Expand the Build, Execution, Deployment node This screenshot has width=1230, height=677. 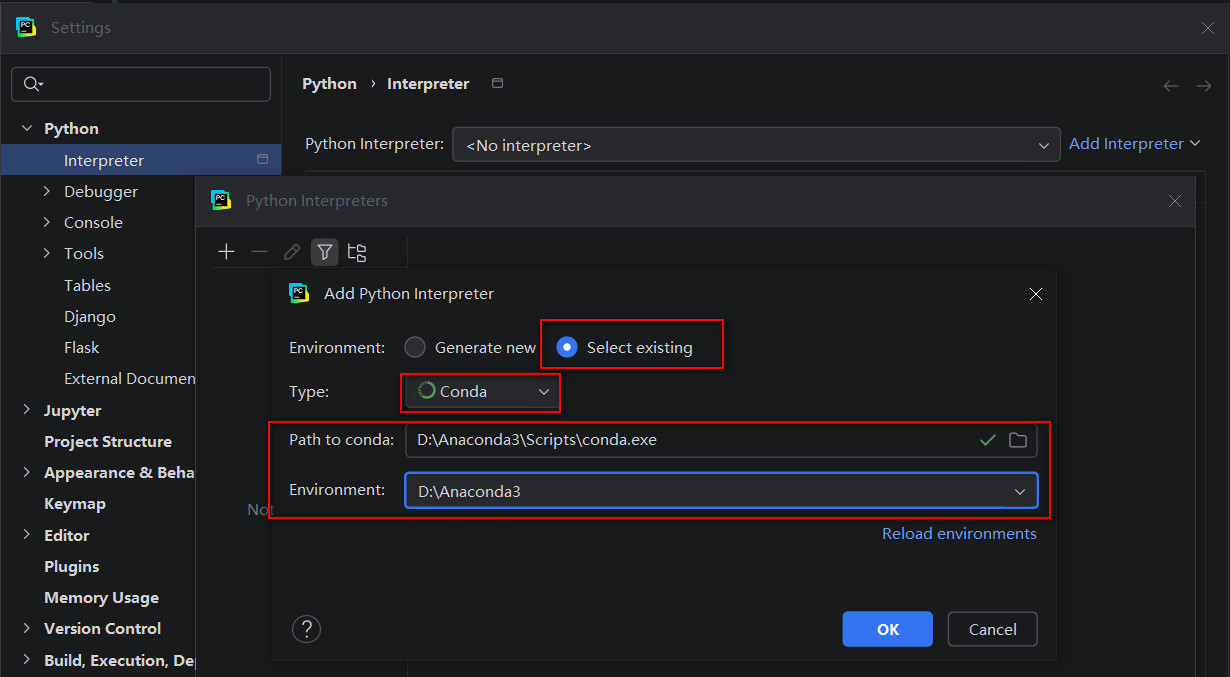[26, 660]
